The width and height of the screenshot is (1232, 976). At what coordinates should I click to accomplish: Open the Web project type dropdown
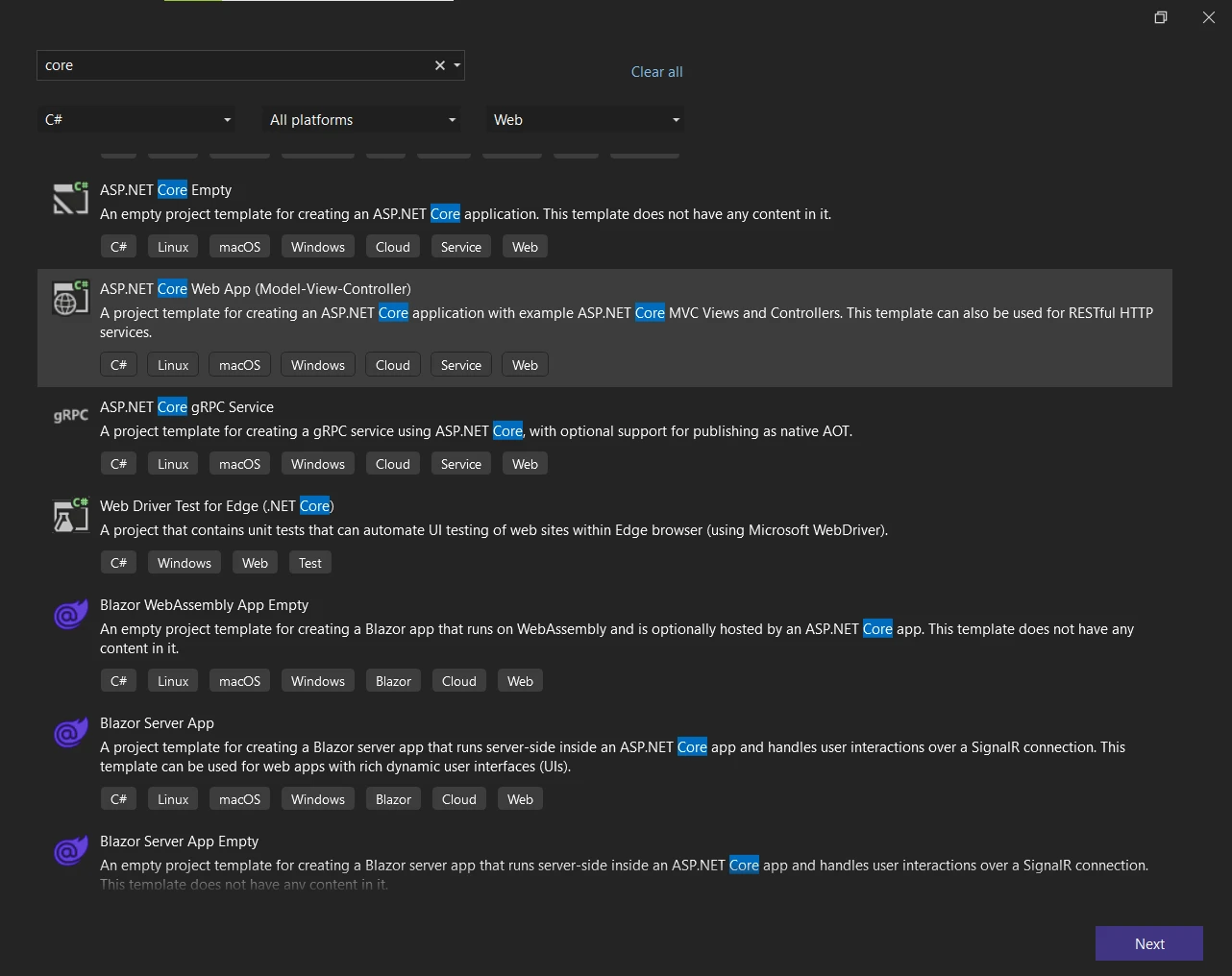tap(586, 120)
